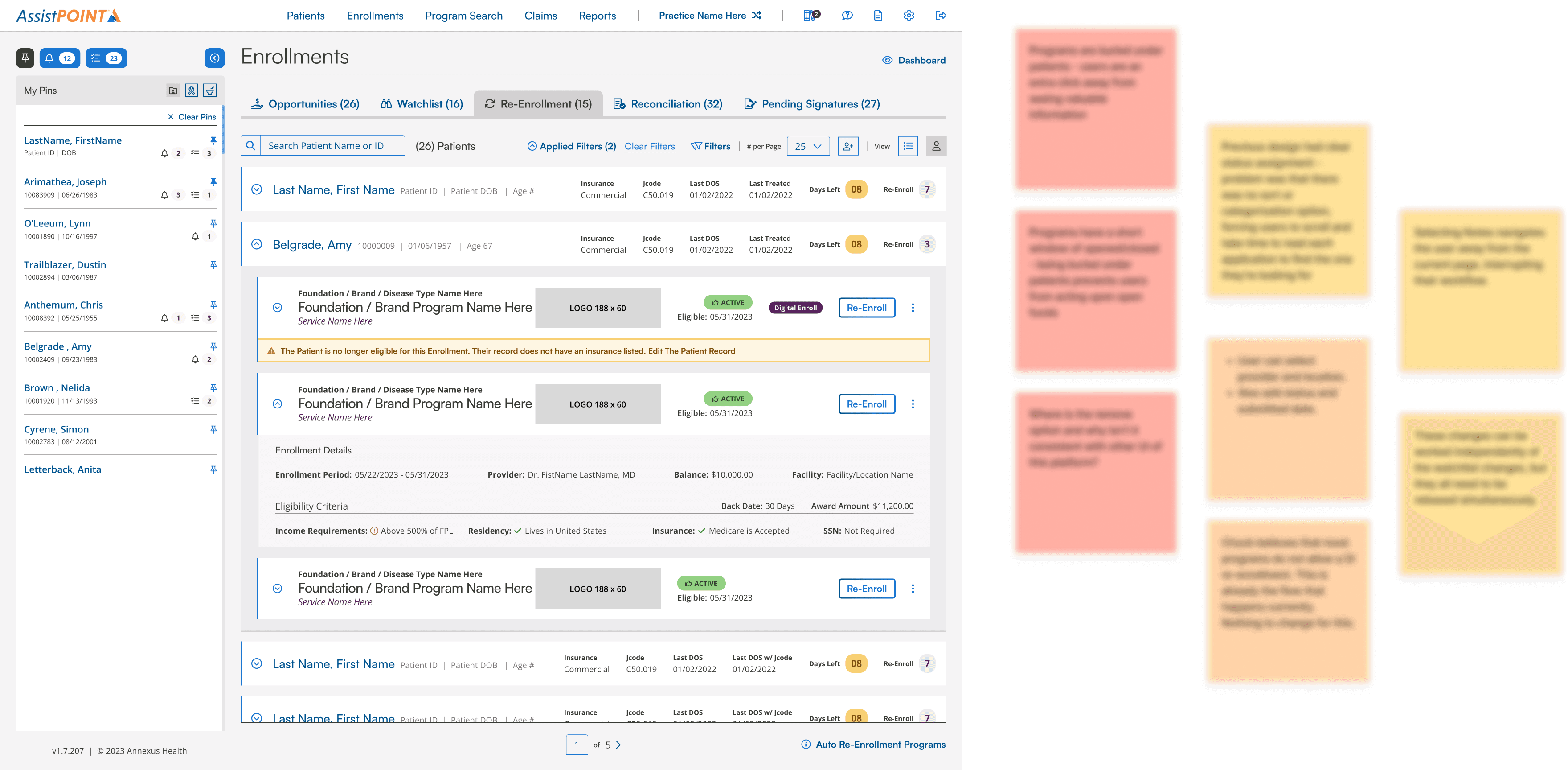Image resolution: width=1568 pixels, height=770 pixels.
Task: Open the chat help icon in header
Action: pyautogui.click(x=847, y=16)
